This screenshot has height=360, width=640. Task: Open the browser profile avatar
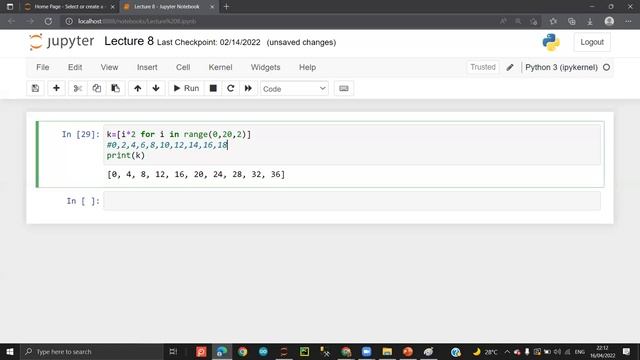point(609,21)
